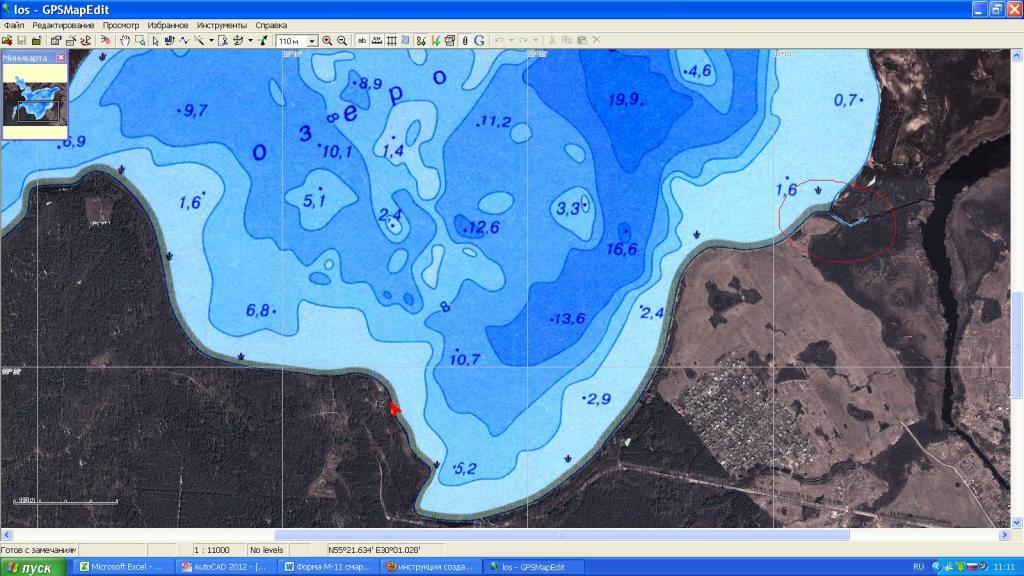This screenshot has height=576, width=1024.
Task: Expand the dropdown arrow left of the ruler icon
Action: tap(250, 41)
